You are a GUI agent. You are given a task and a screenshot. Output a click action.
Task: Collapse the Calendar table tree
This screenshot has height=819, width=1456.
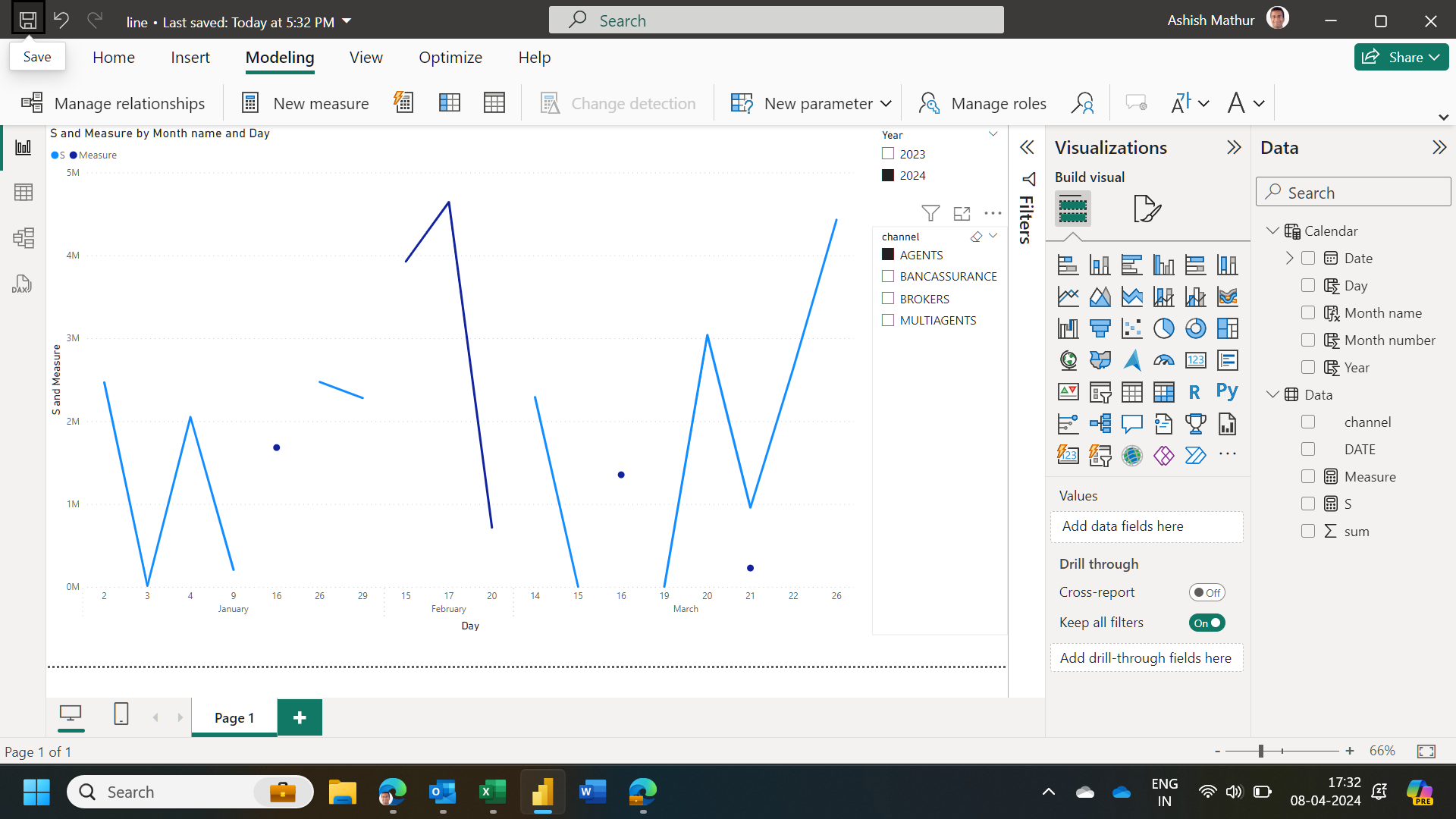tap(1273, 231)
